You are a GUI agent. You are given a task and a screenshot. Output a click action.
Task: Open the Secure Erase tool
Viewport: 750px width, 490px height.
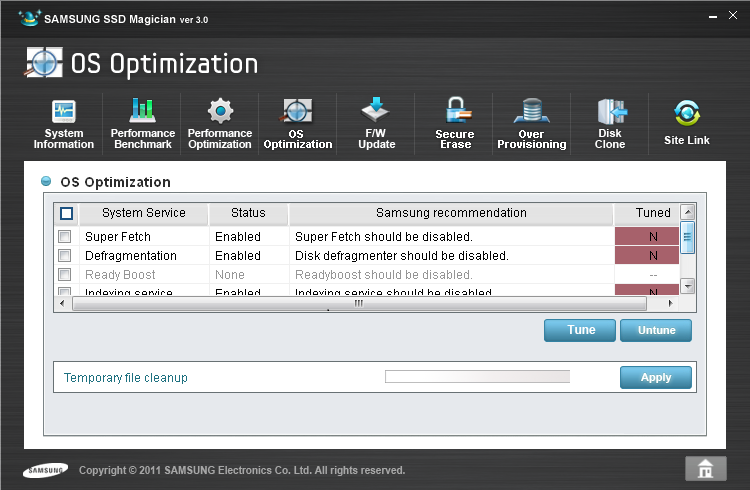pos(454,124)
